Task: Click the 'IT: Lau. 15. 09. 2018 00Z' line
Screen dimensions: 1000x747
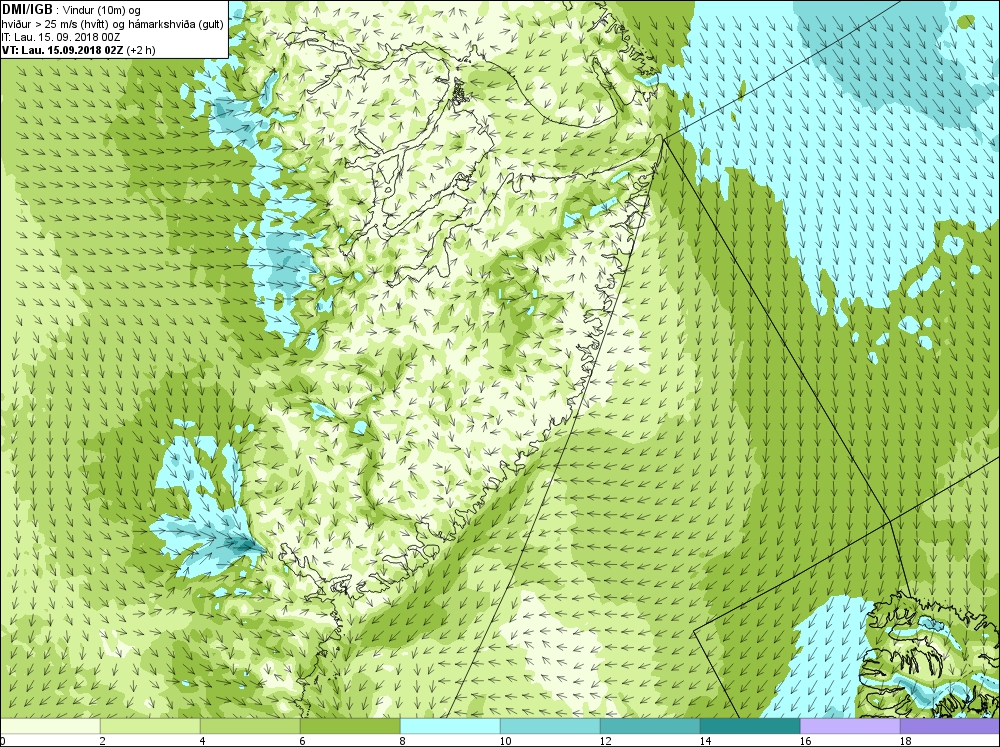Action: tap(61, 37)
